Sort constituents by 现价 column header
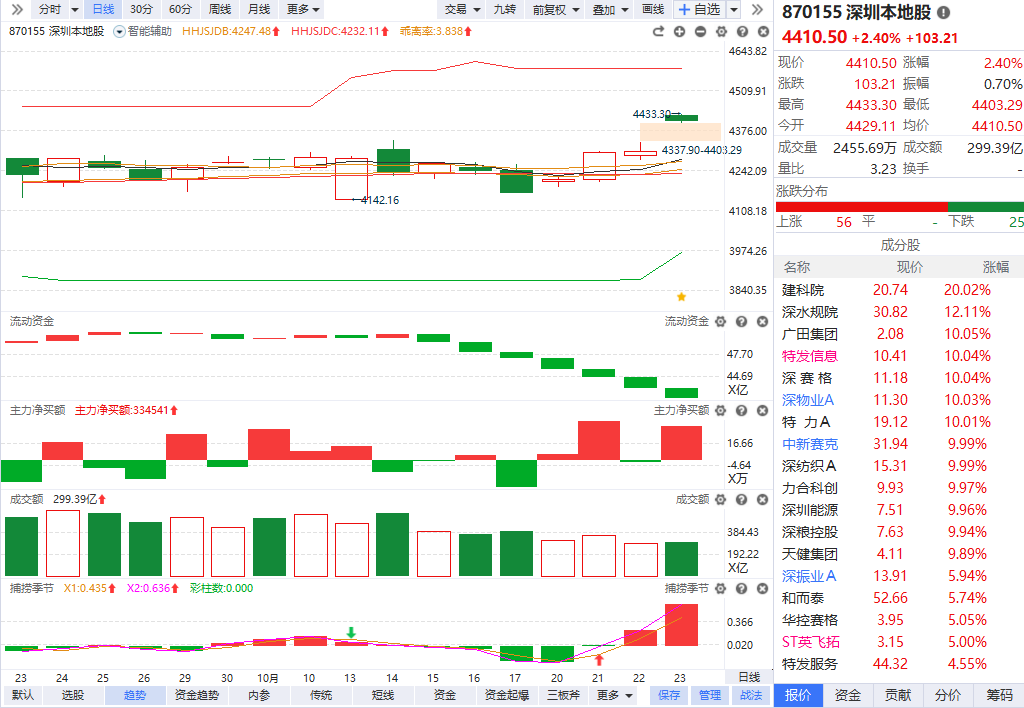The image size is (1024, 708). [910, 267]
